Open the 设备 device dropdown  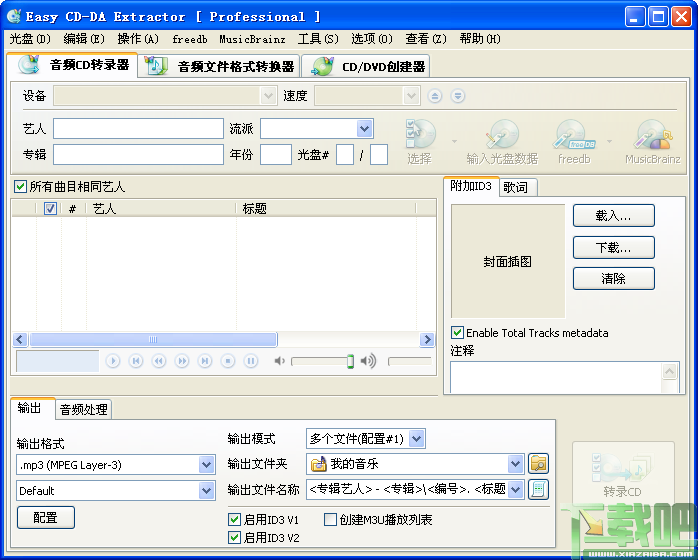268,96
